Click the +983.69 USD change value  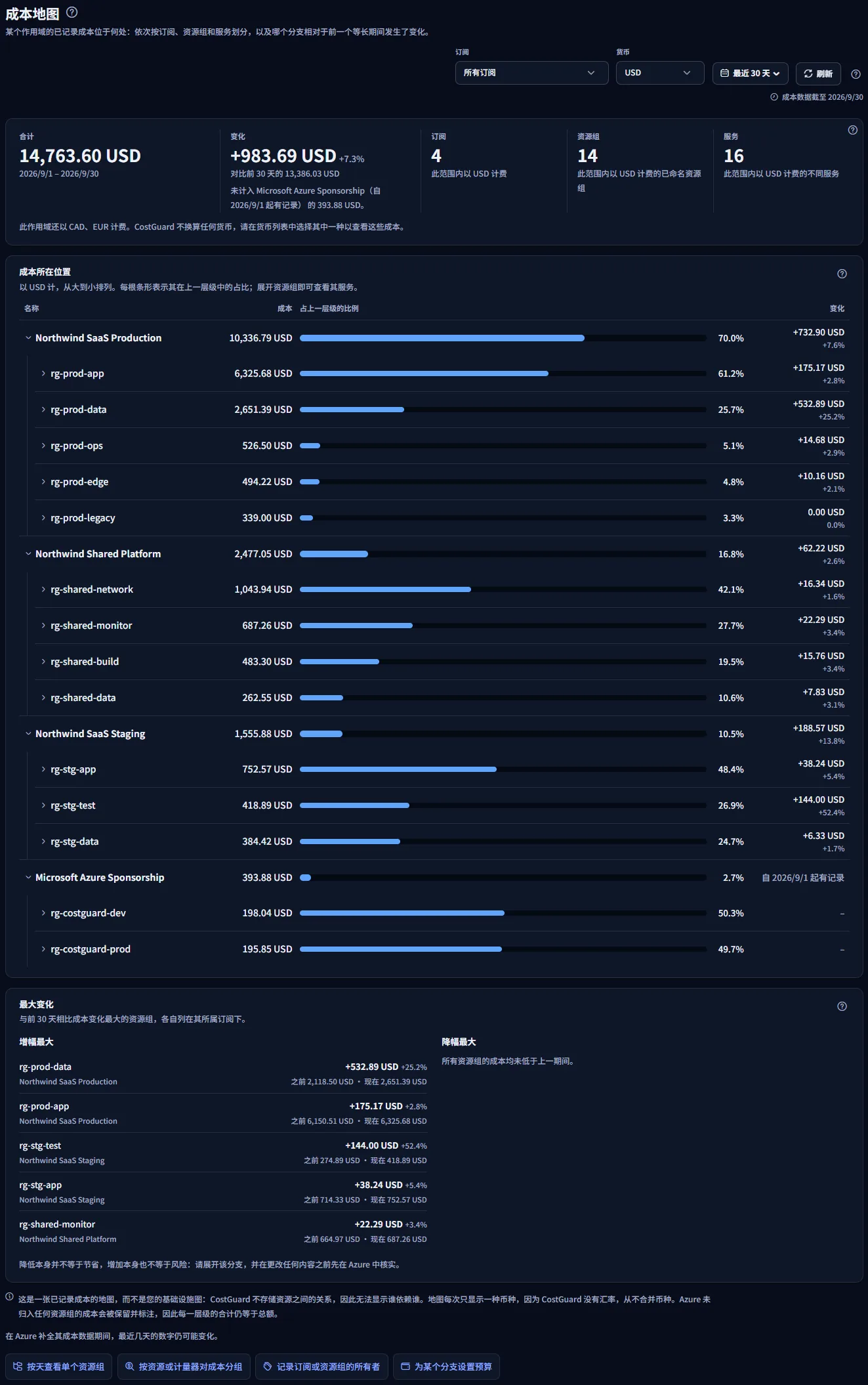[283, 156]
